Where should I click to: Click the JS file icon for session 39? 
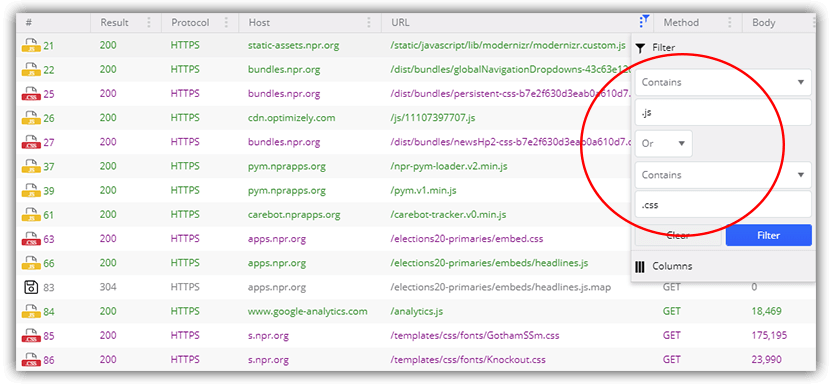[x=31, y=191]
